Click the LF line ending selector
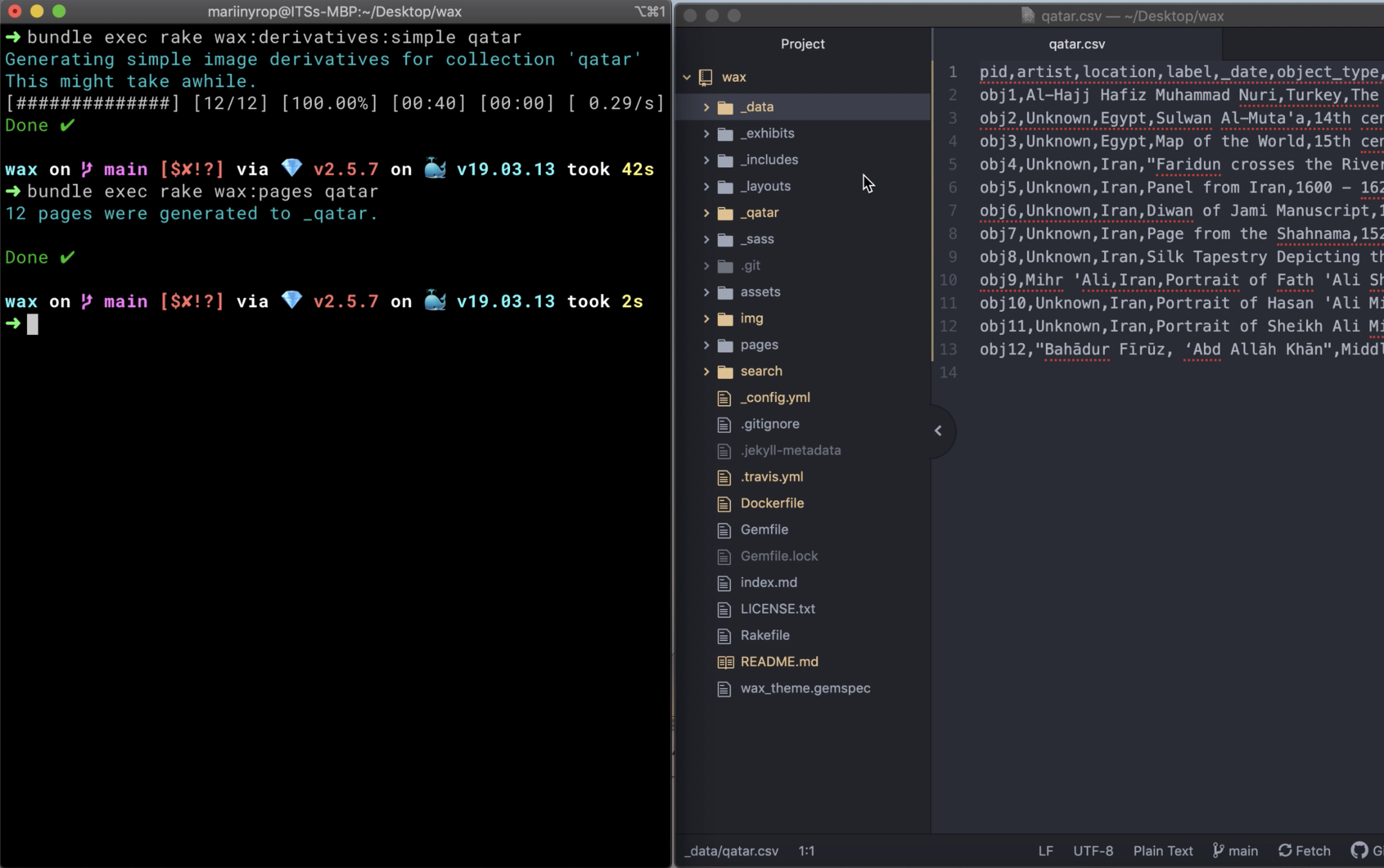 pyautogui.click(x=1045, y=851)
